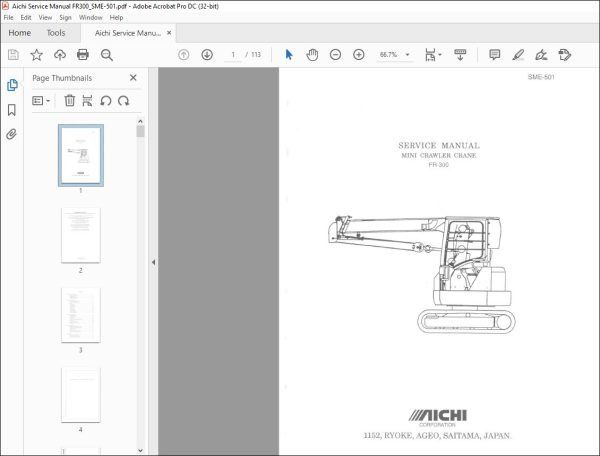Open the Edit menu

tap(26, 18)
